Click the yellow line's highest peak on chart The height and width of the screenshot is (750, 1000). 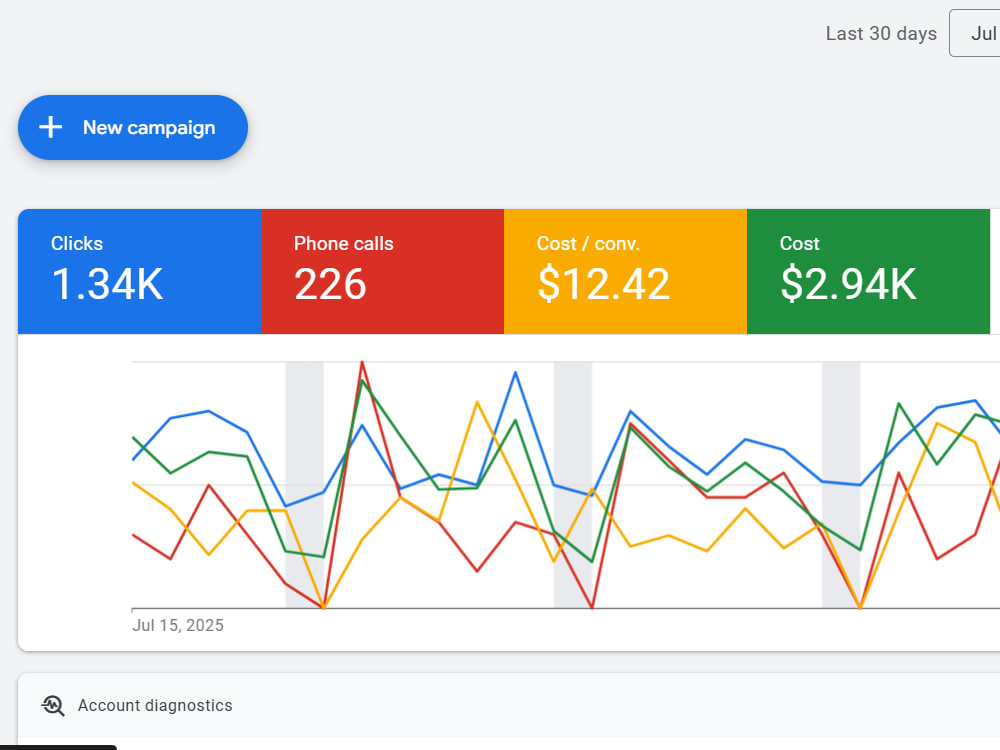pos(477,402)
